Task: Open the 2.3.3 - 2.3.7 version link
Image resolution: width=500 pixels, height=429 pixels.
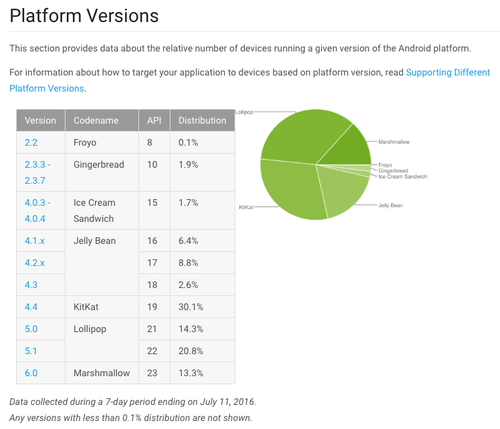Action: [37, 173]
